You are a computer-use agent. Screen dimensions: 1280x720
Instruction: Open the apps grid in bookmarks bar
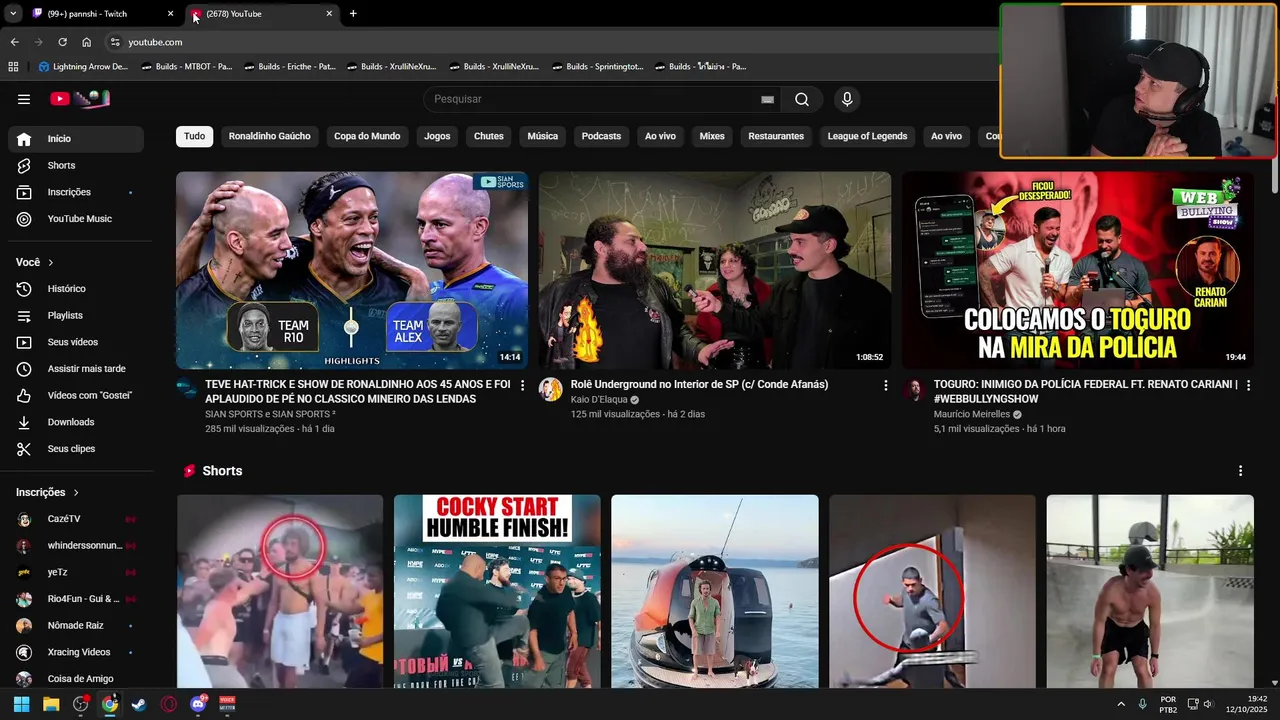click(x=13, y=67)
